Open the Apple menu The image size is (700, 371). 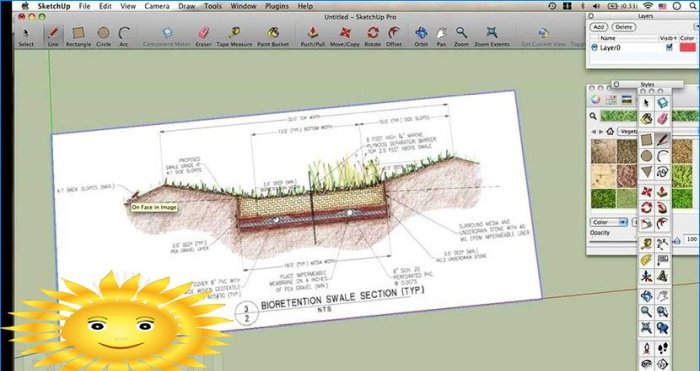point(25,6)
